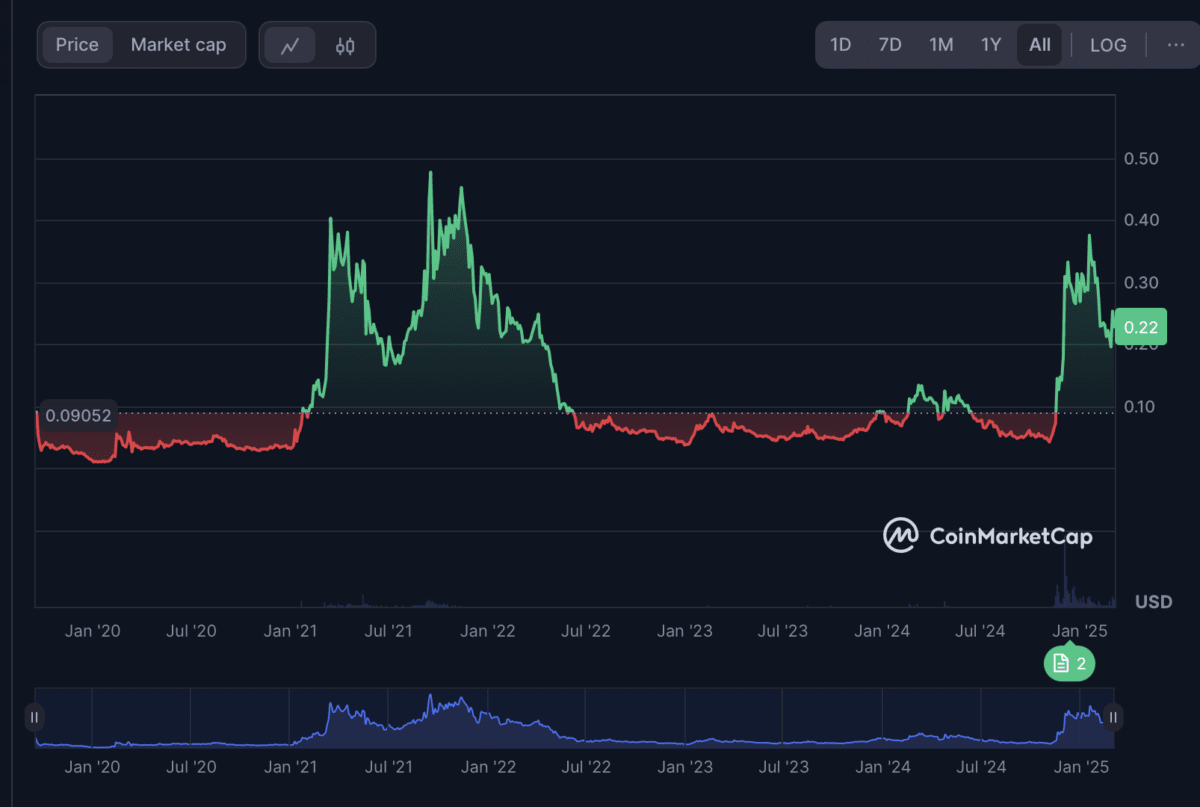Viewport: 1200px width, 807px height.
Task: Click the CoinMarketCap logo watermark
Action: (x=988, y=536)
